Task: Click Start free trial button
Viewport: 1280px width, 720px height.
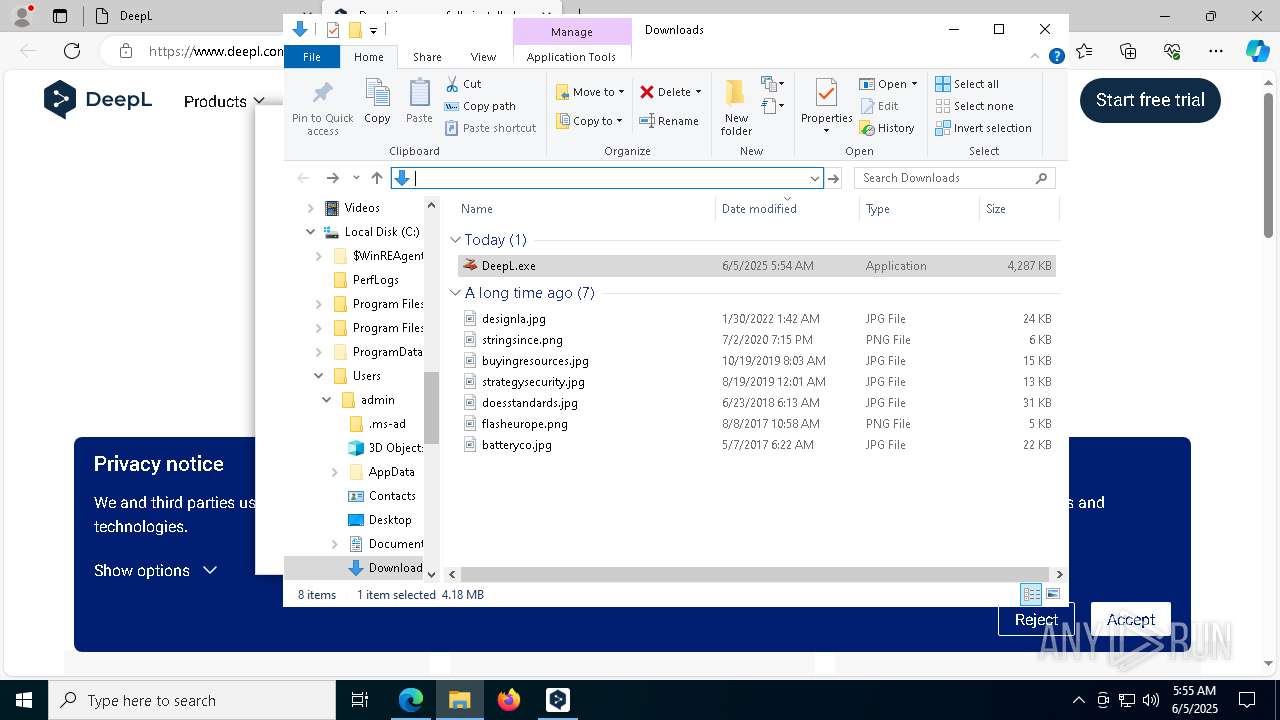Action: [1150, 100]
